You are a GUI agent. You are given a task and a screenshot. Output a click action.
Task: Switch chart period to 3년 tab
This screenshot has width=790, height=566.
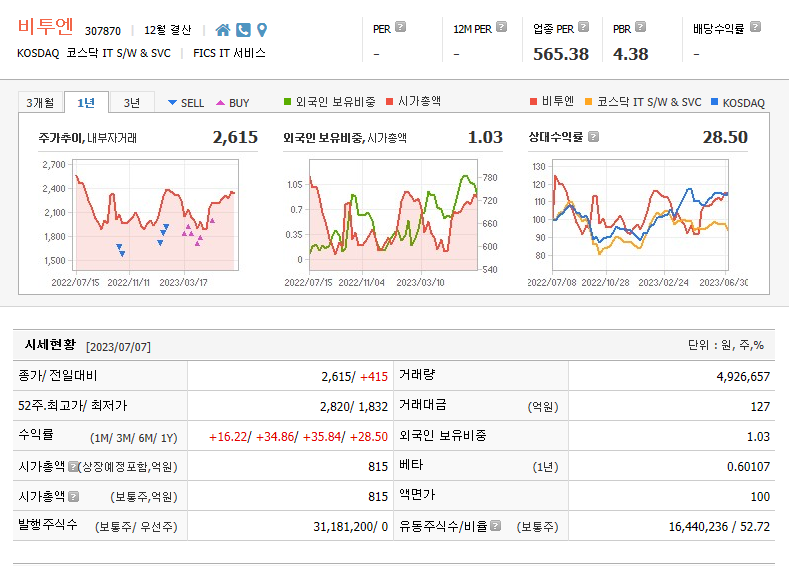pos(132,103)
